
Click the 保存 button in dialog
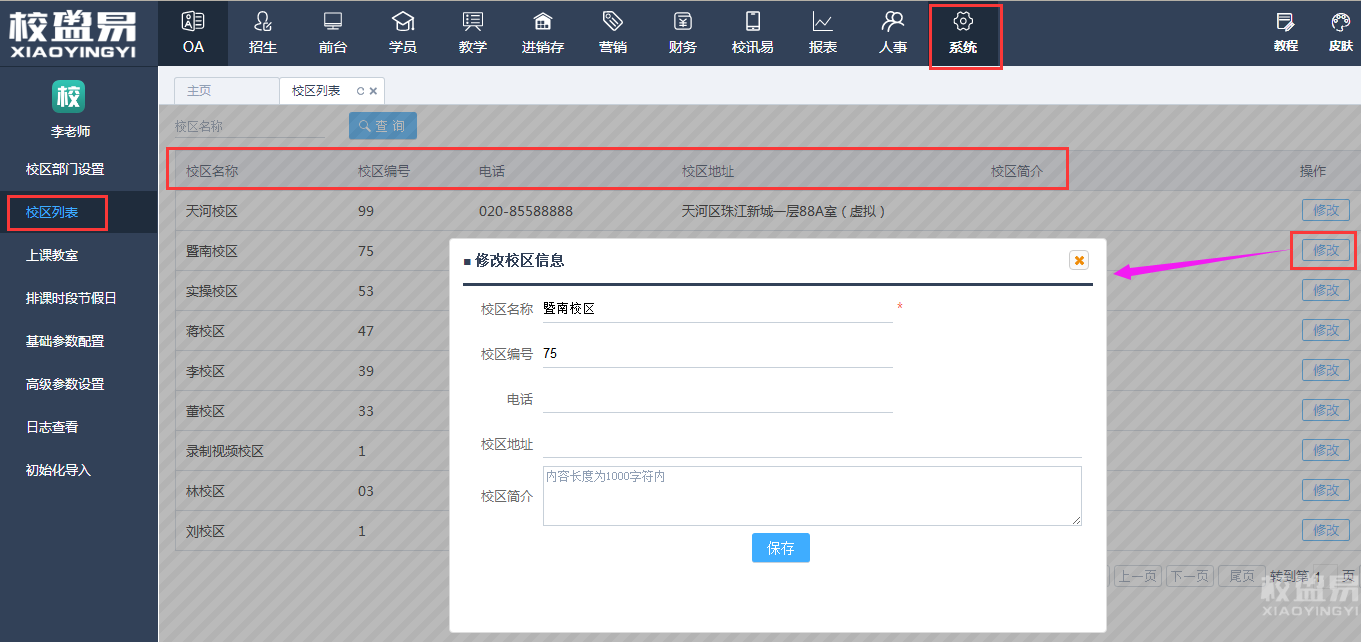780,548
